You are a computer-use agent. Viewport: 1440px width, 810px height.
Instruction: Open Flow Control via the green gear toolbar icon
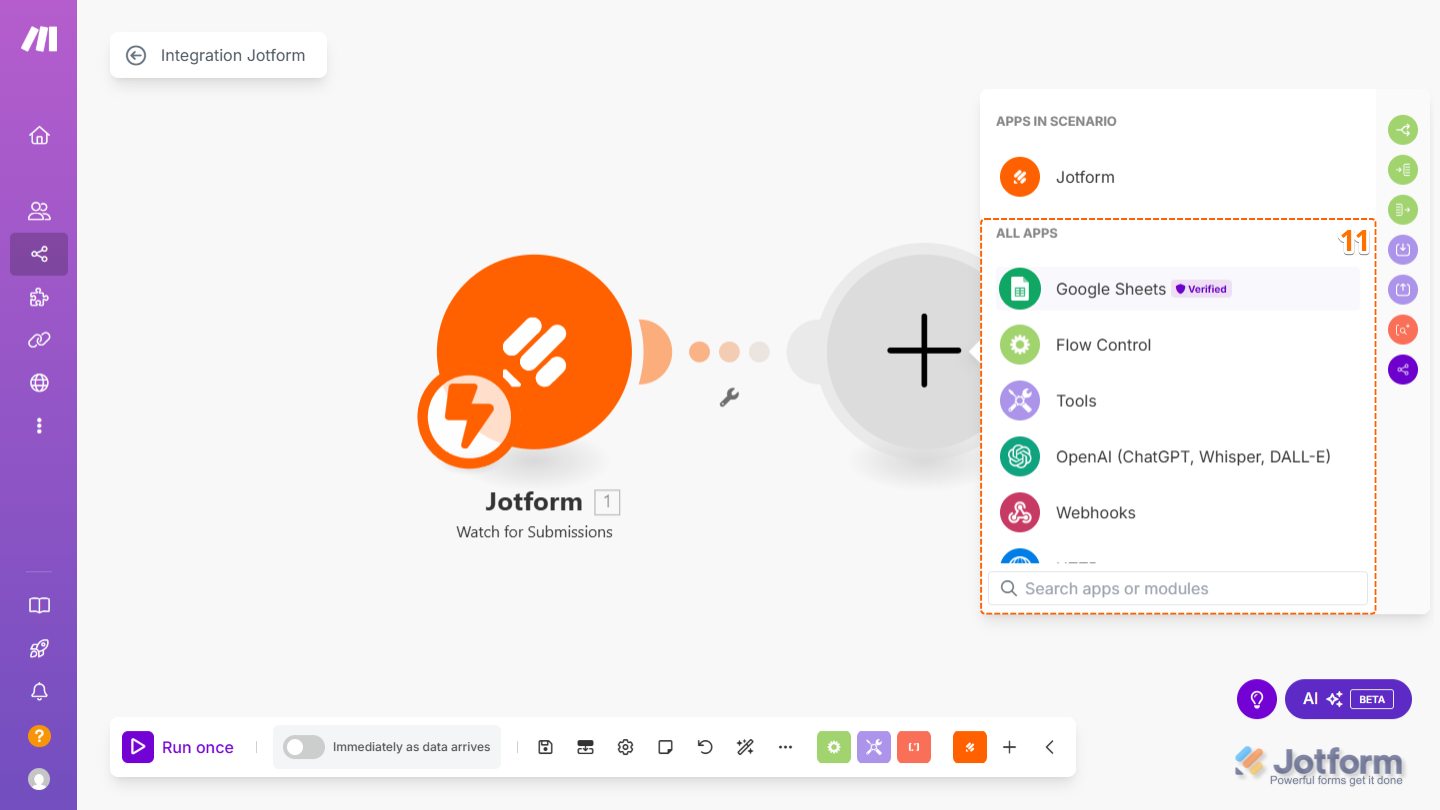pos(834,747)
